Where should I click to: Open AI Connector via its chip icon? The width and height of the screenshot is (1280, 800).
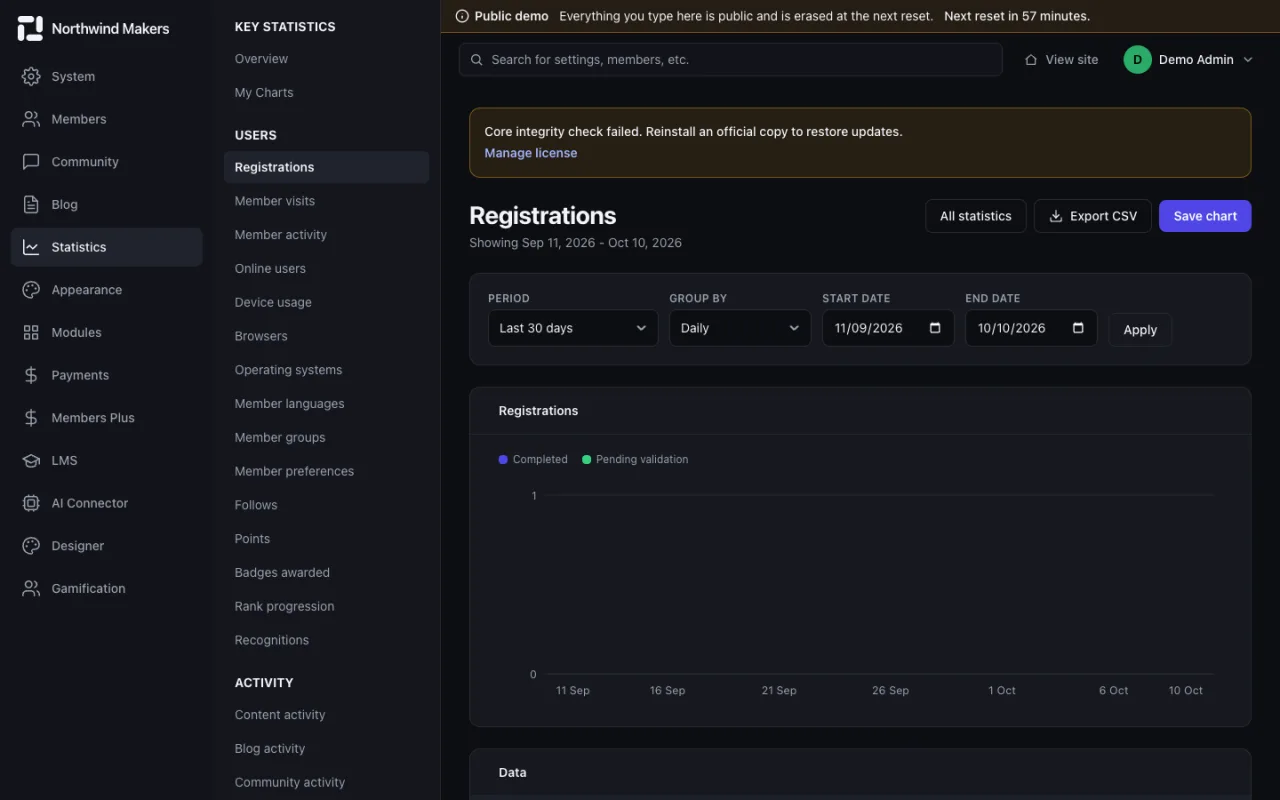click(x=31, y=503)
